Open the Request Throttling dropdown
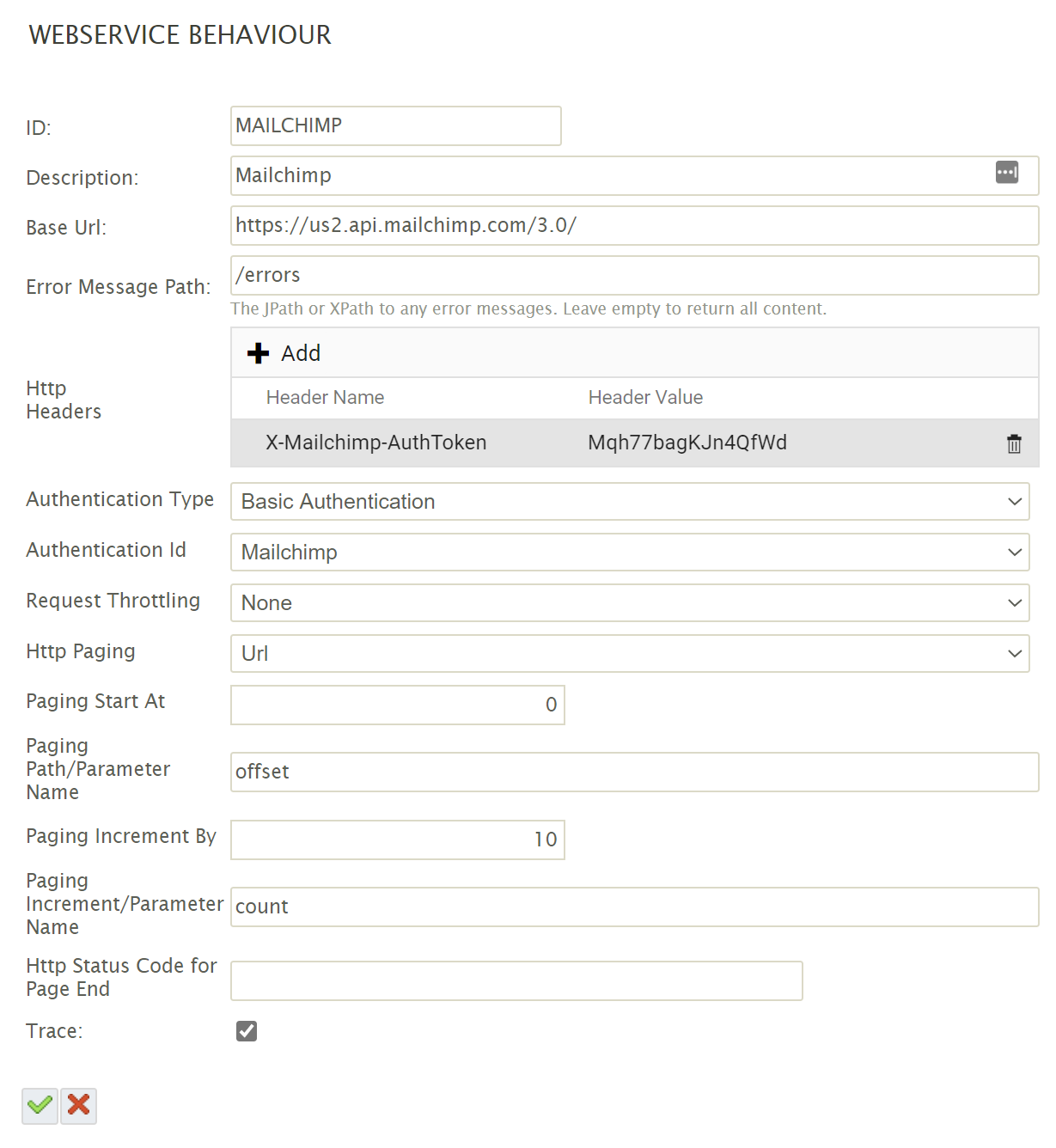 point(629,603)
